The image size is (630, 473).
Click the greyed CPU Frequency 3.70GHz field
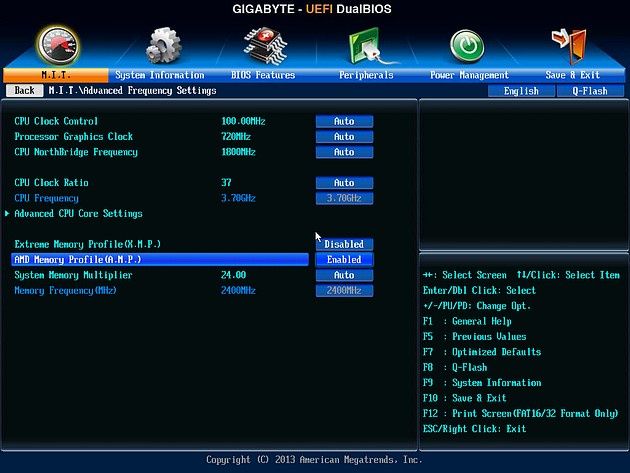tap(344, 198)
